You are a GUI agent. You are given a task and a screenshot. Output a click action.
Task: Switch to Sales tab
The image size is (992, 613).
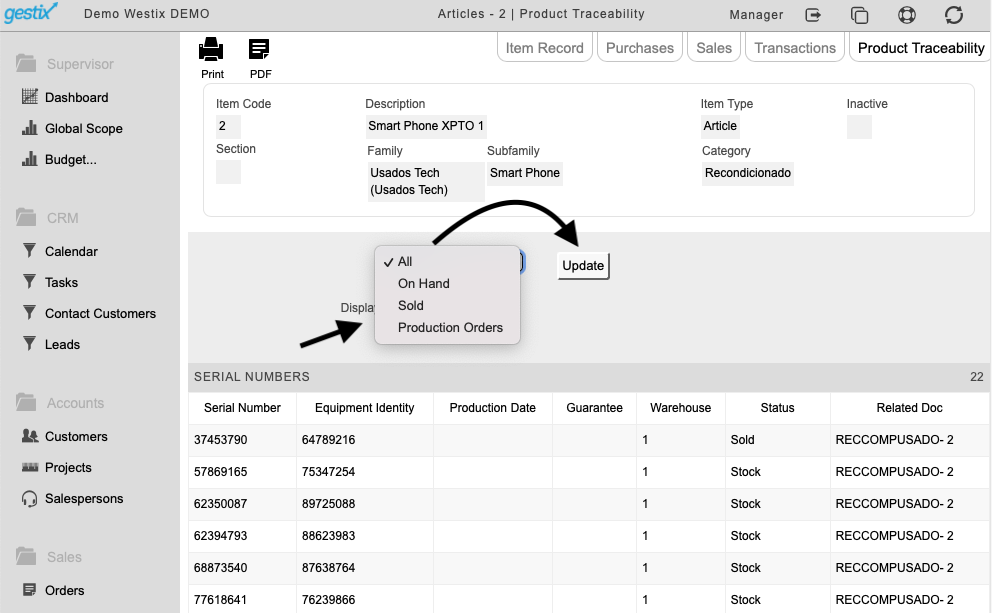click(x=714, y=48)
